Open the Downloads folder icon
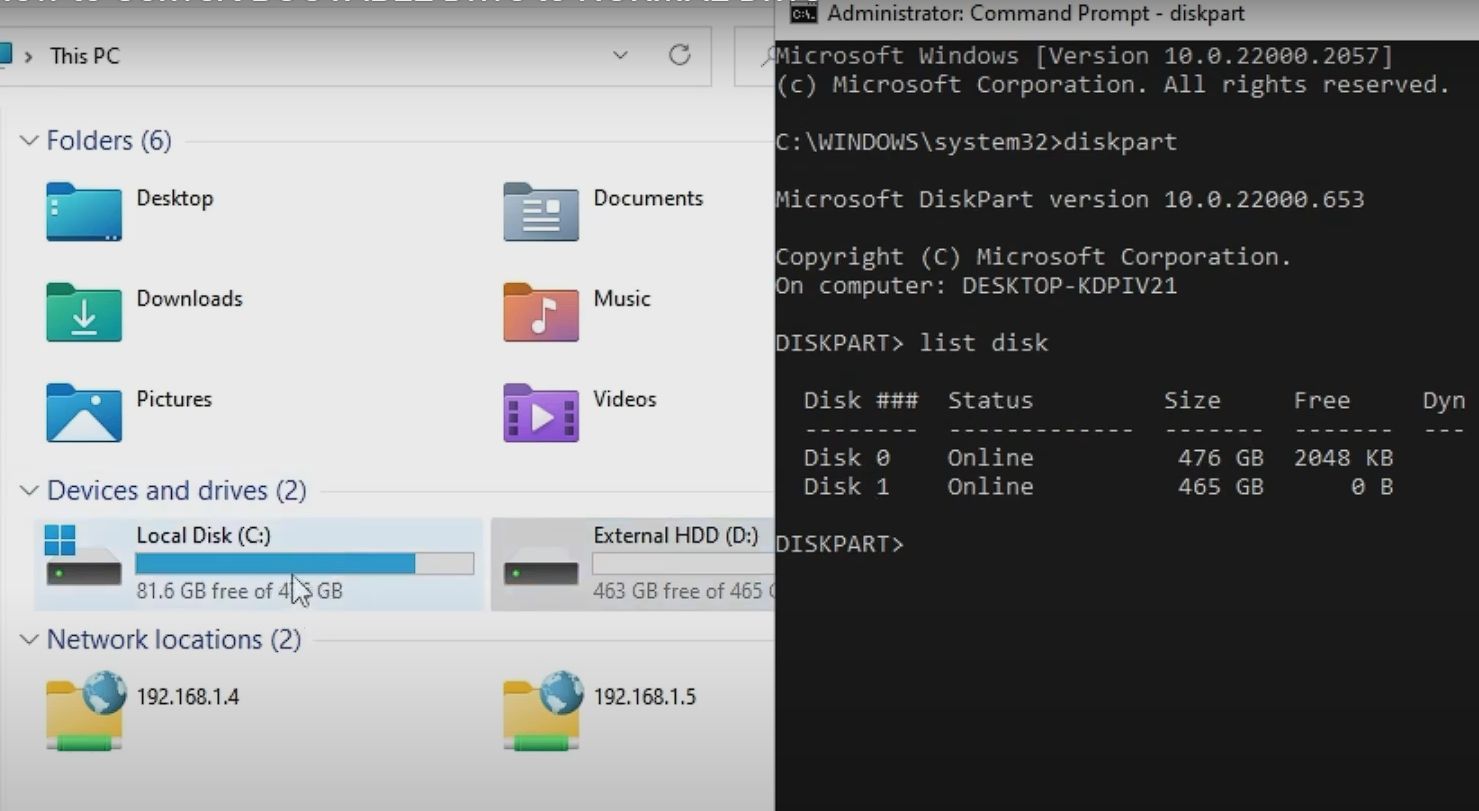Image resolution: width=1479 pixels, height=811 pixels. (x=84, y=312)
